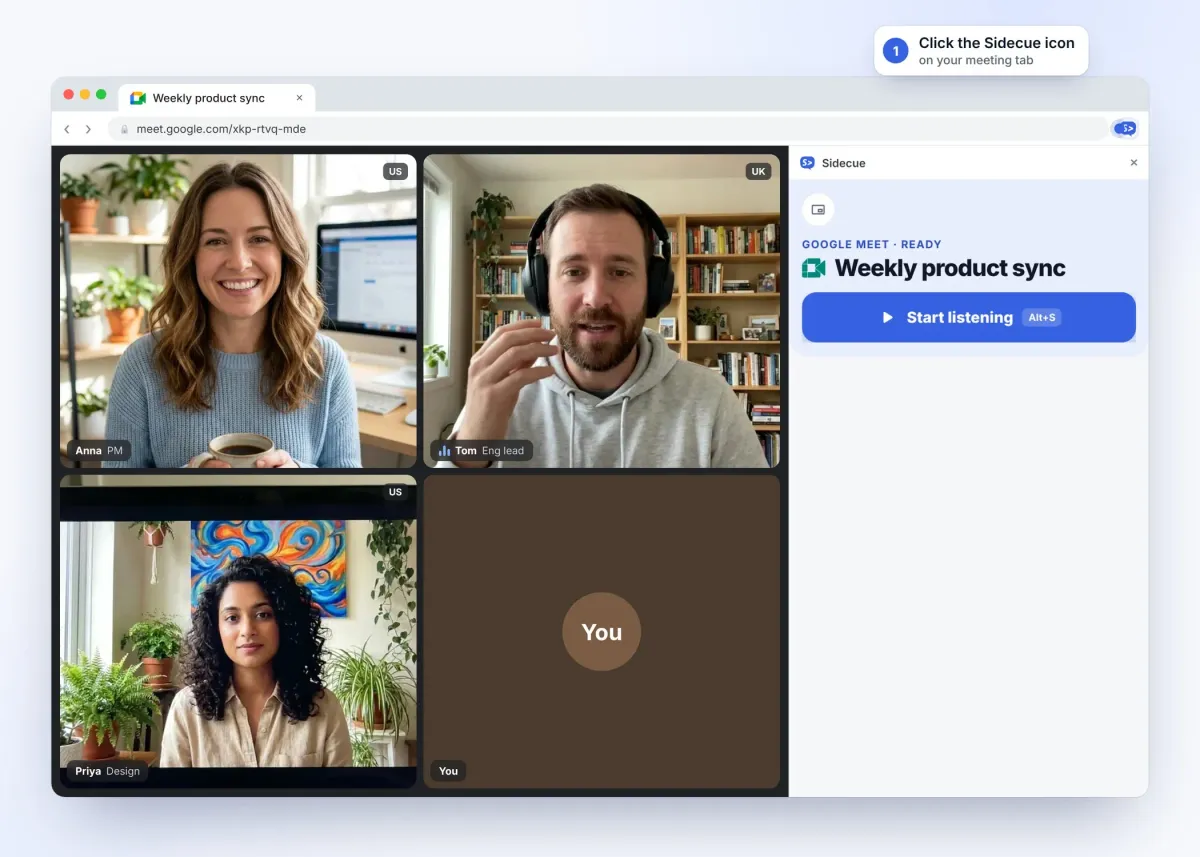Click the Priya Design name label
This screenshot has height=857, width=1200.
pos(107,771)
